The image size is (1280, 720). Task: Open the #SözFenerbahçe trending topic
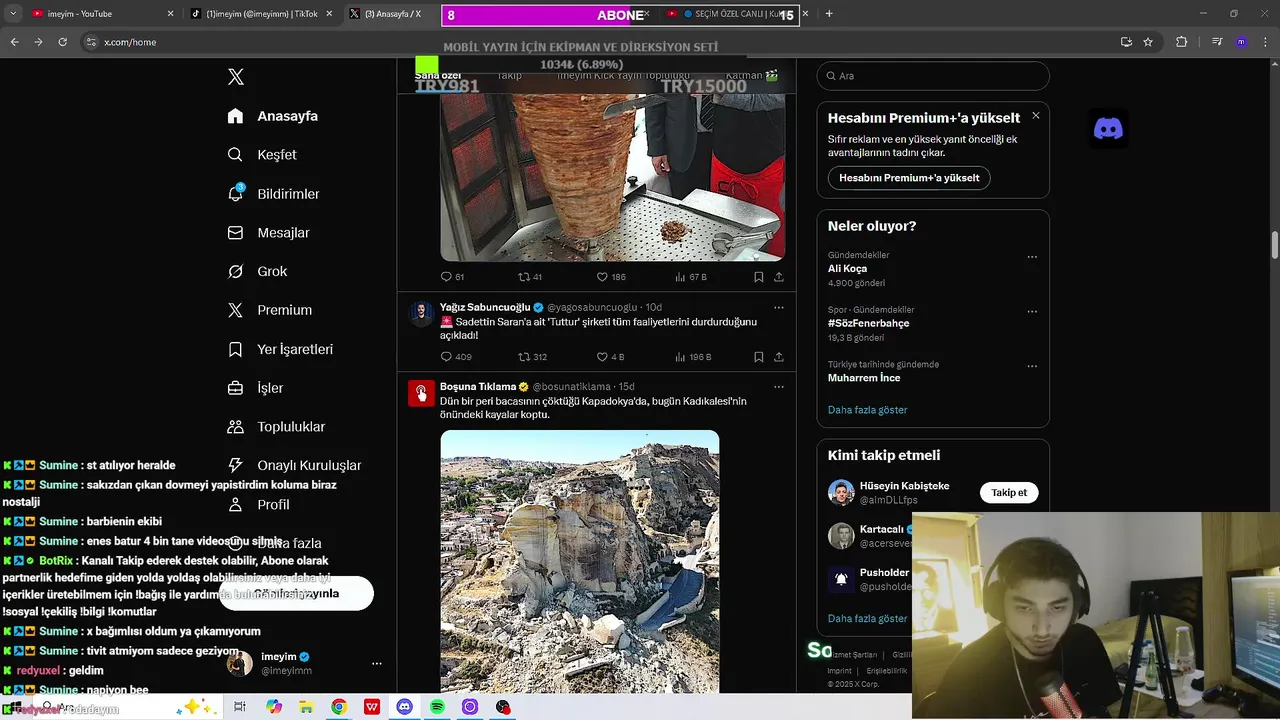coord(868,323)
